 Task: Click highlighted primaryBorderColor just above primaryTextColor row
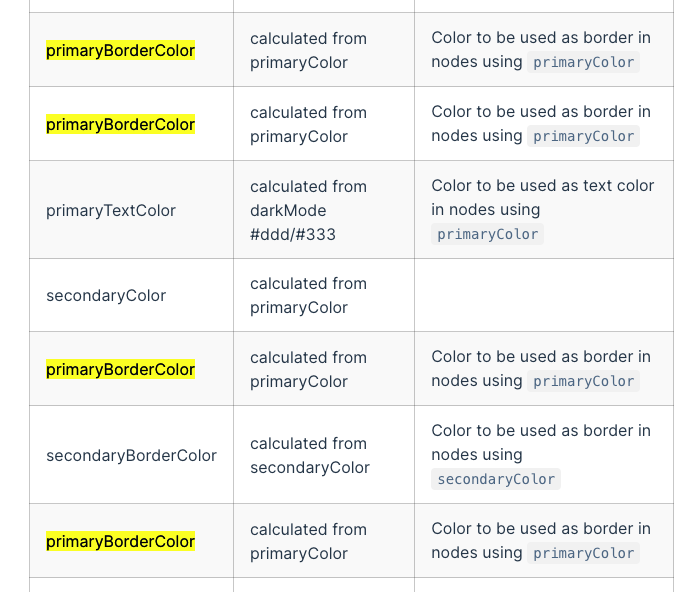(120, 124)
